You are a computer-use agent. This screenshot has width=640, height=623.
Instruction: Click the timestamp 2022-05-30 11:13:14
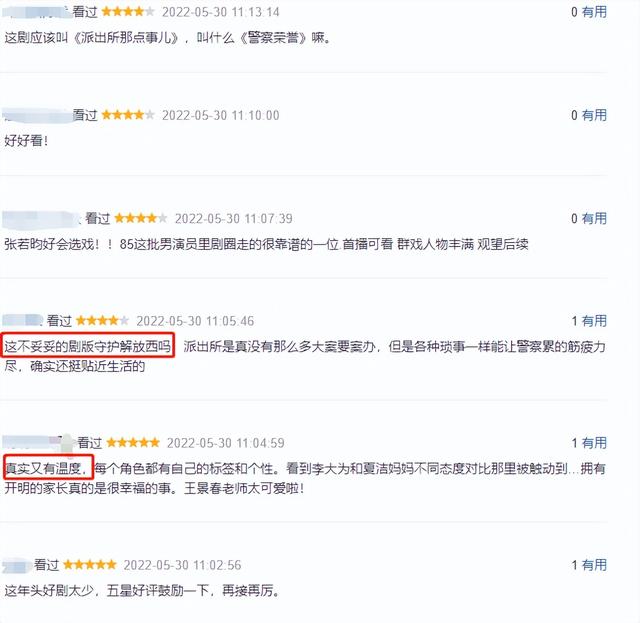pyautogui.click(x=221, y=12)
